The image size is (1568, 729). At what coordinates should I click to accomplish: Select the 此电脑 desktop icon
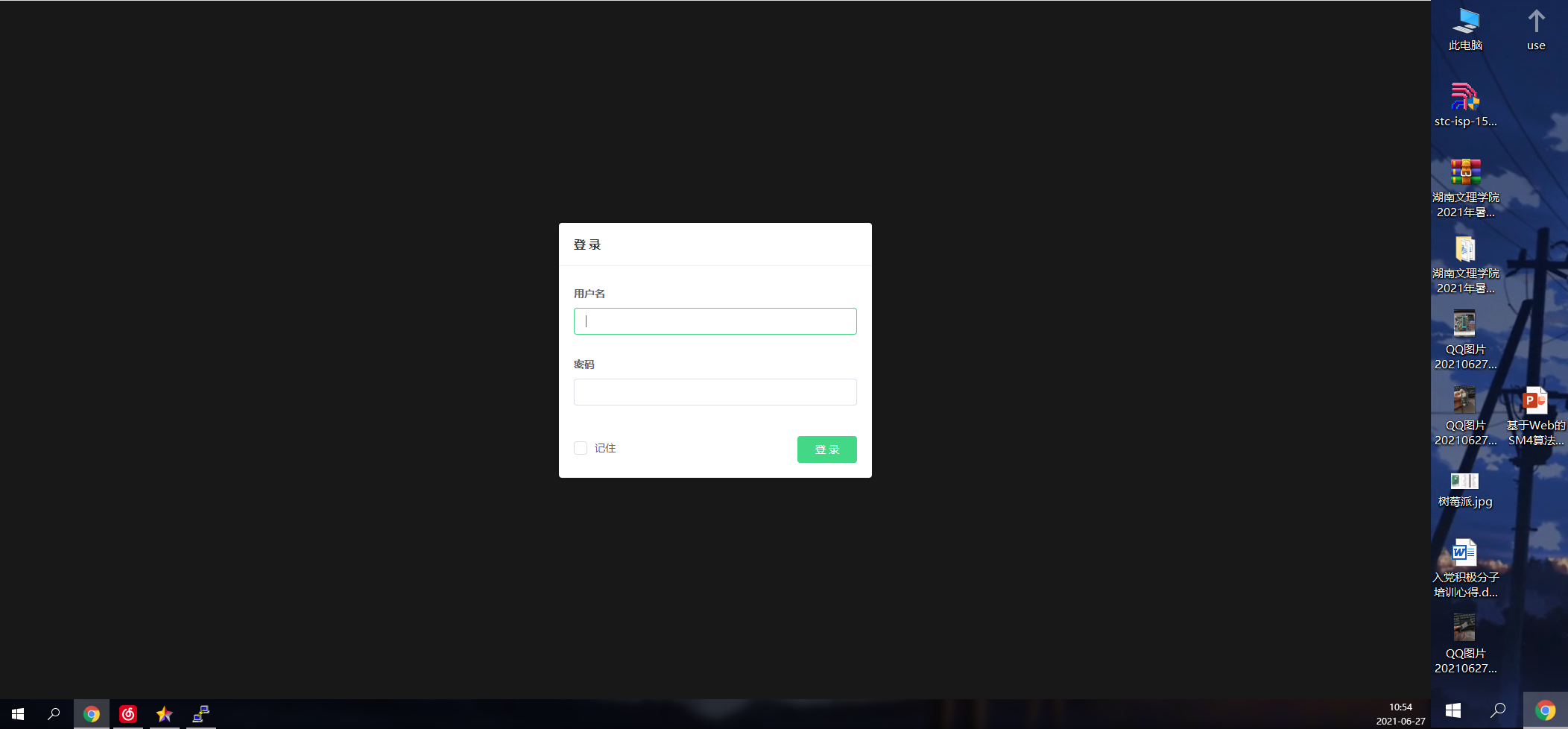1465,30
